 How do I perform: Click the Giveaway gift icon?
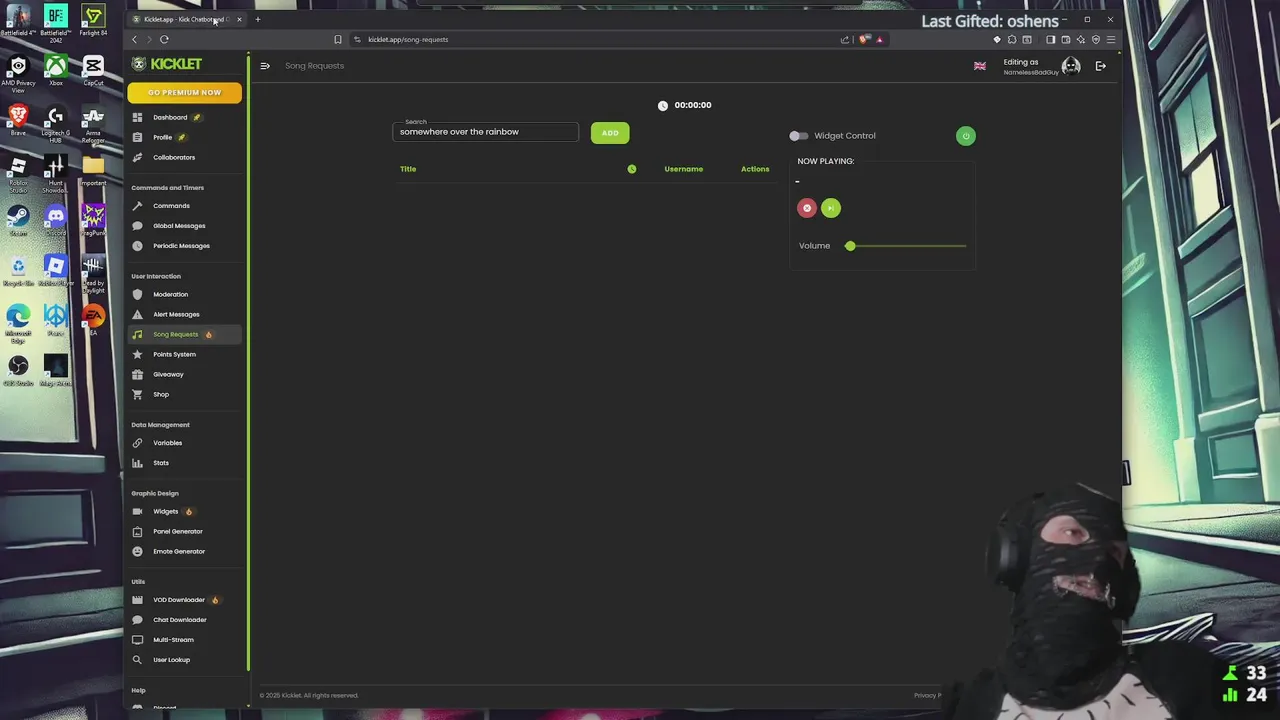[x=138, y=374]
